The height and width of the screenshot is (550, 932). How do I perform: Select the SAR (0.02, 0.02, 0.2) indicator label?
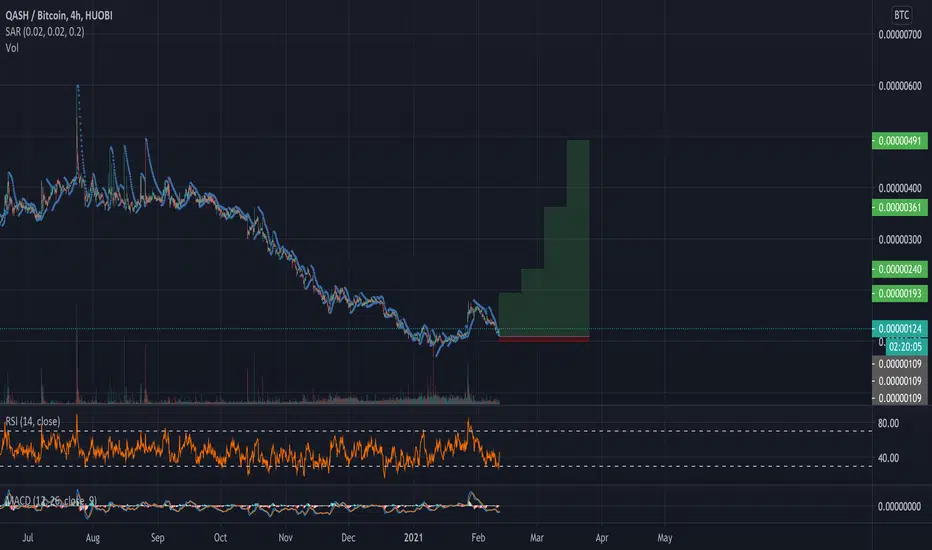point(45,32)
